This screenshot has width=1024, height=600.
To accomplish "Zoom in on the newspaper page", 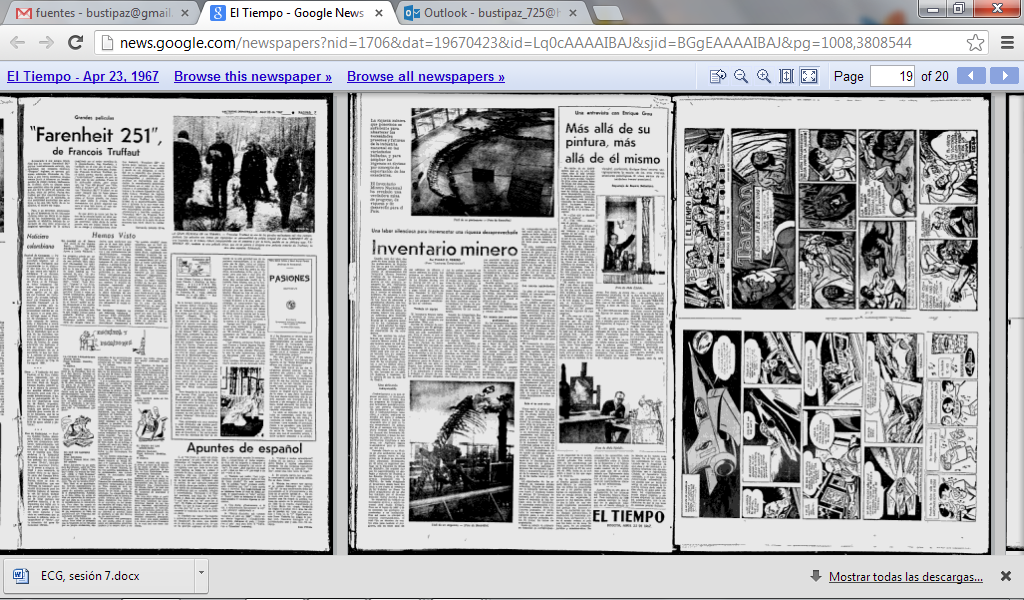I will click(x=763, y=76).
